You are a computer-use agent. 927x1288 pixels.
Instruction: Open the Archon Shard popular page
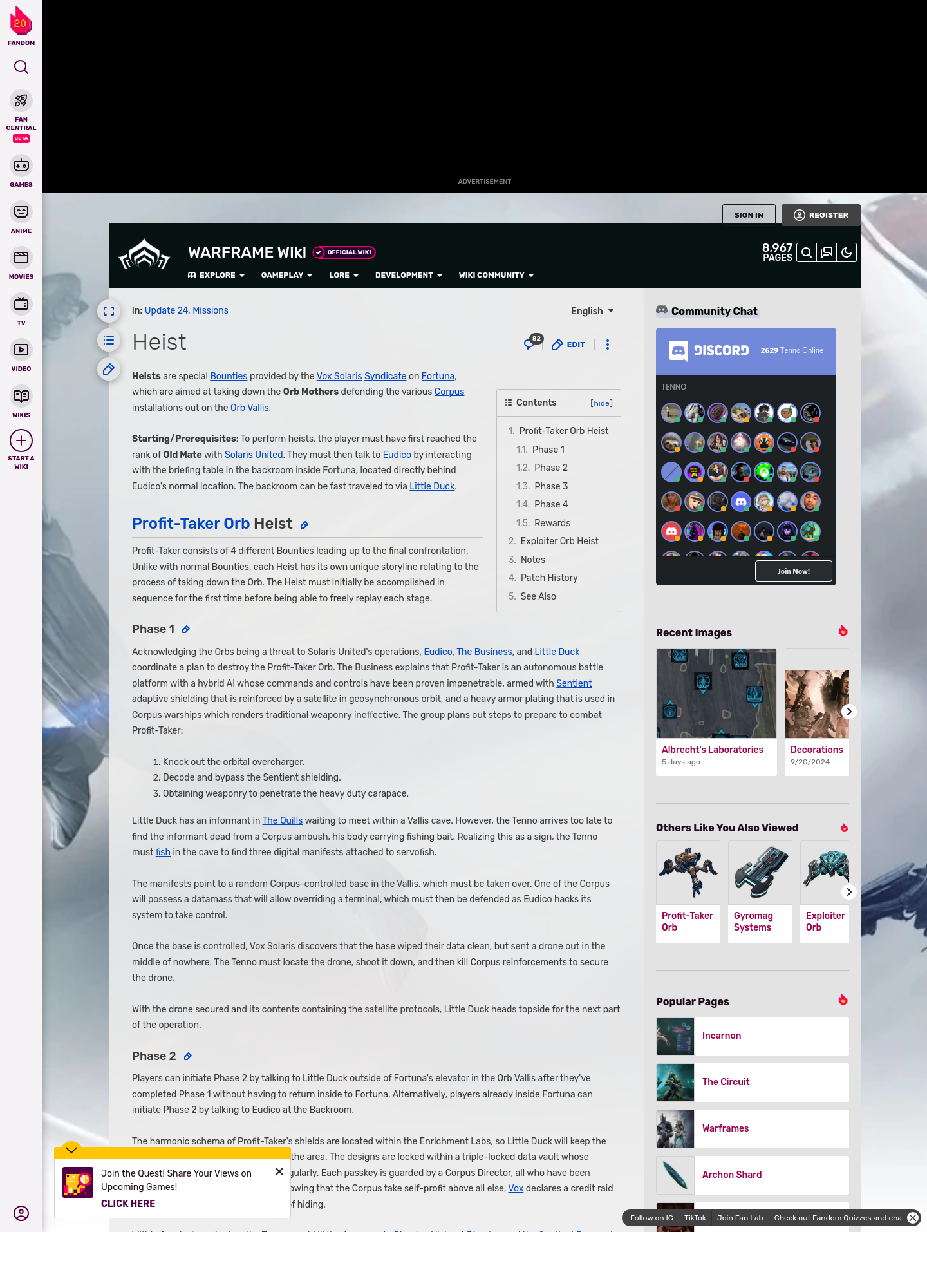(x=753, y=1175)
